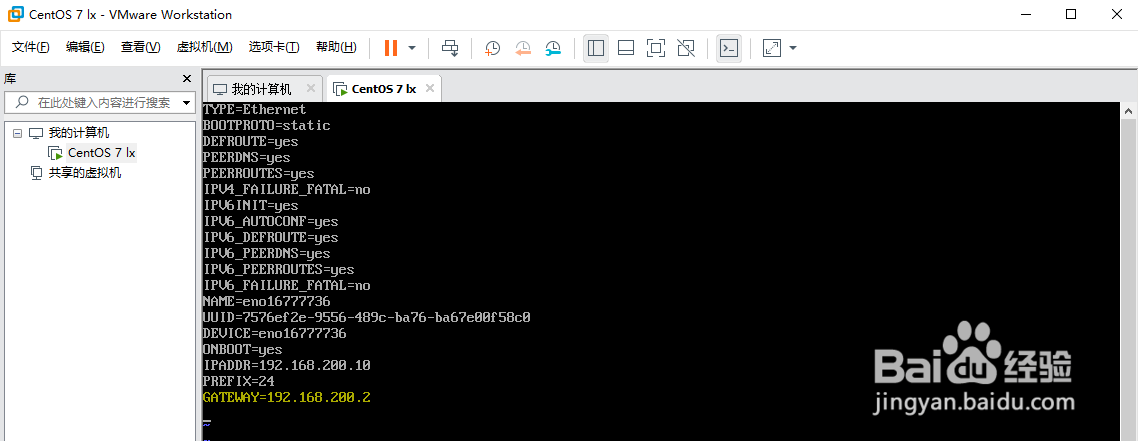Image resolution: width=1138 pixels, height=441 pixels.
Task: Close the CentOS 7 lx tab
Action: click(430, 88)
